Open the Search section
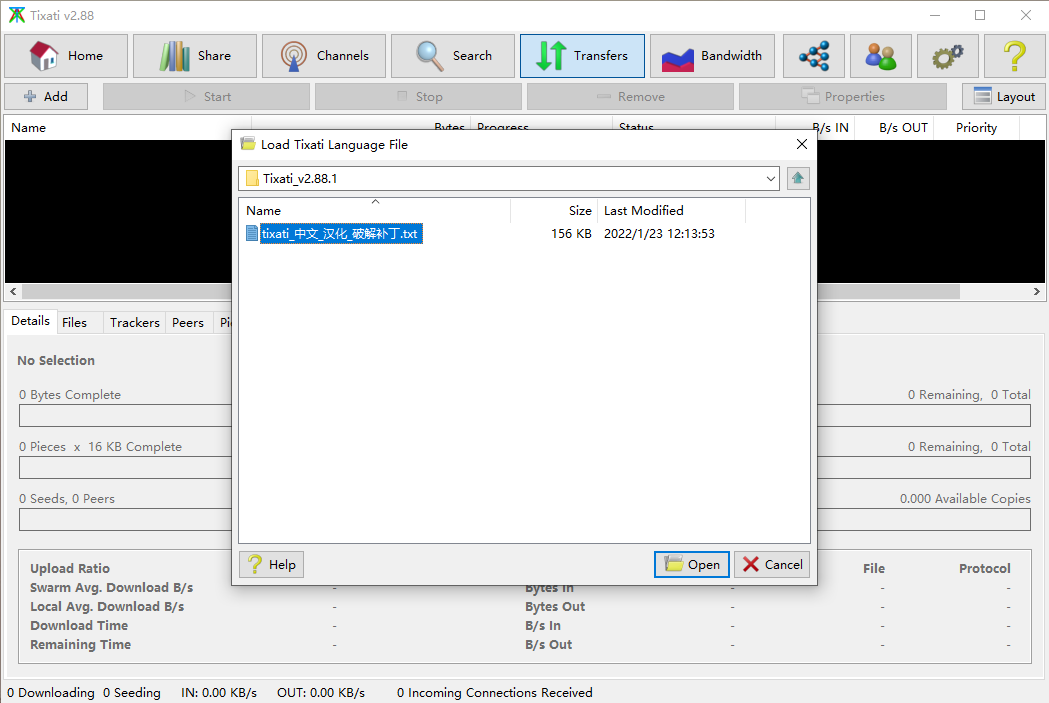 point(453,56)
